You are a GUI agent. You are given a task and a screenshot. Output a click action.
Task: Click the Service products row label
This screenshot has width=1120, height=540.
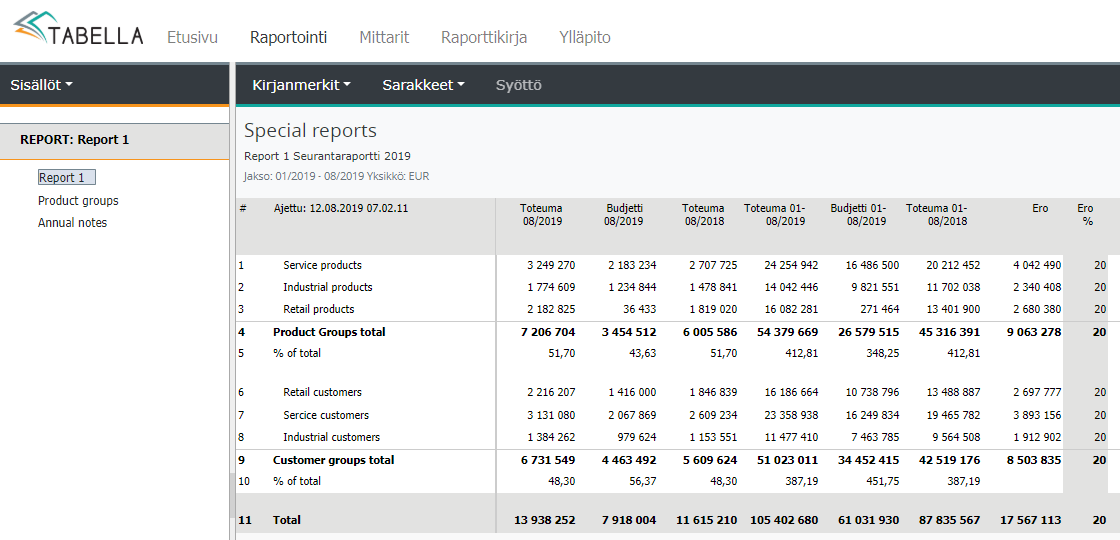[x=322, y=265]
